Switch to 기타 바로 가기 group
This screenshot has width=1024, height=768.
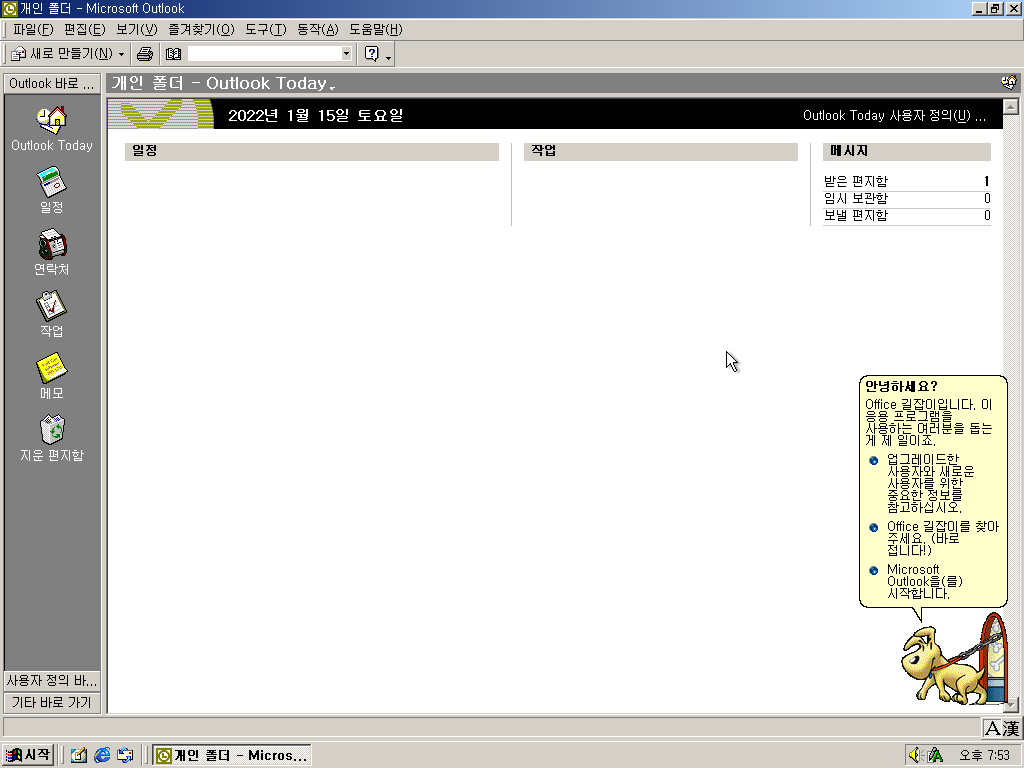pyautogui.click(x=52, y=703)
